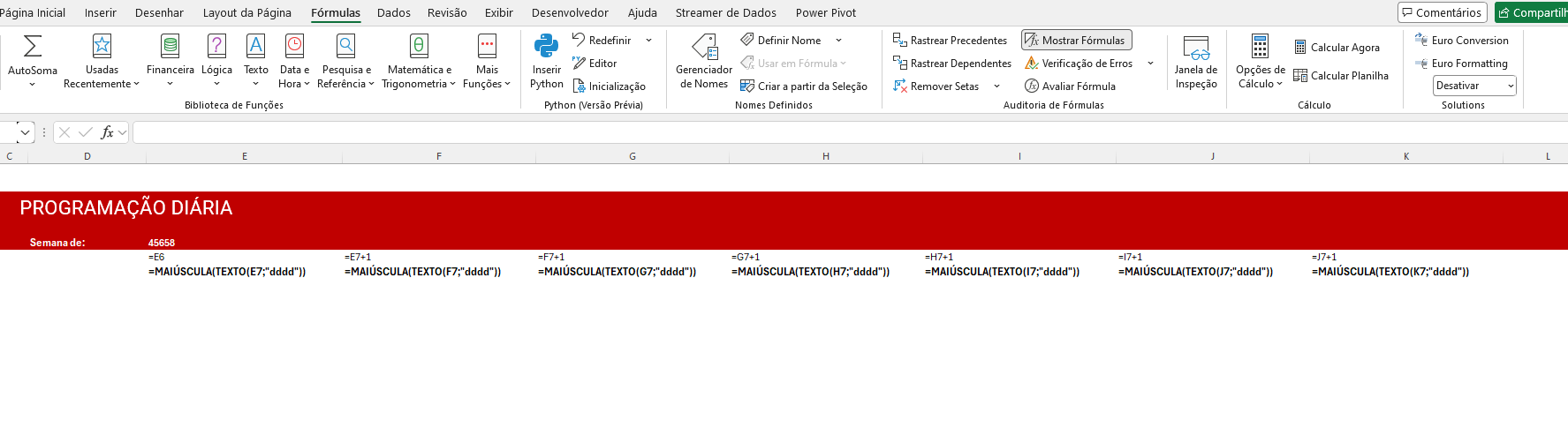This screenshot has width=1568, height=443.
Task: Expand the Desativar dropdown in Solutions
Action: pyautogui.click(x=1511, y=86)
